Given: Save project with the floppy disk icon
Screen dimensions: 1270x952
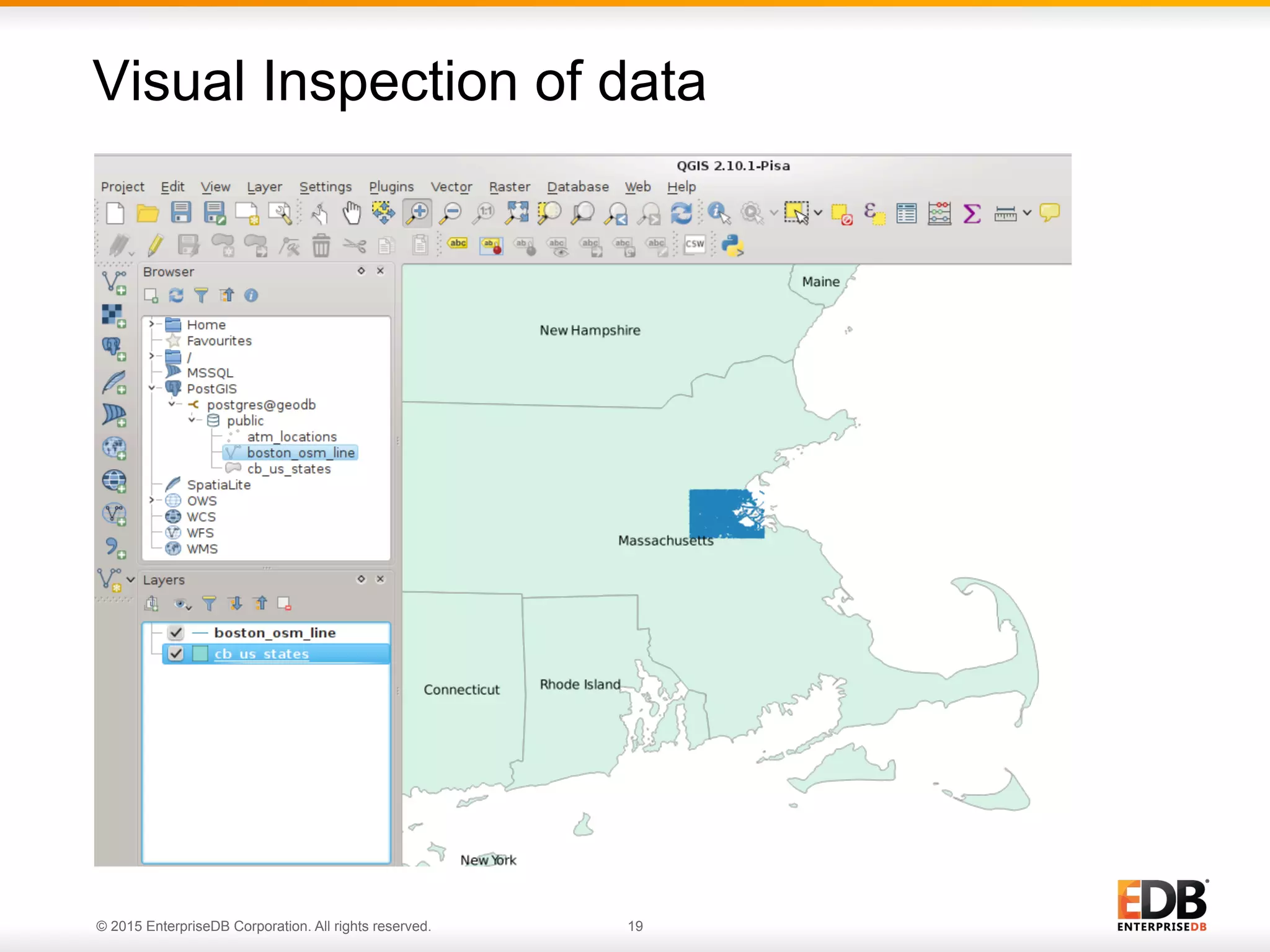Looking at the screenshot, I should coord(180,213).
